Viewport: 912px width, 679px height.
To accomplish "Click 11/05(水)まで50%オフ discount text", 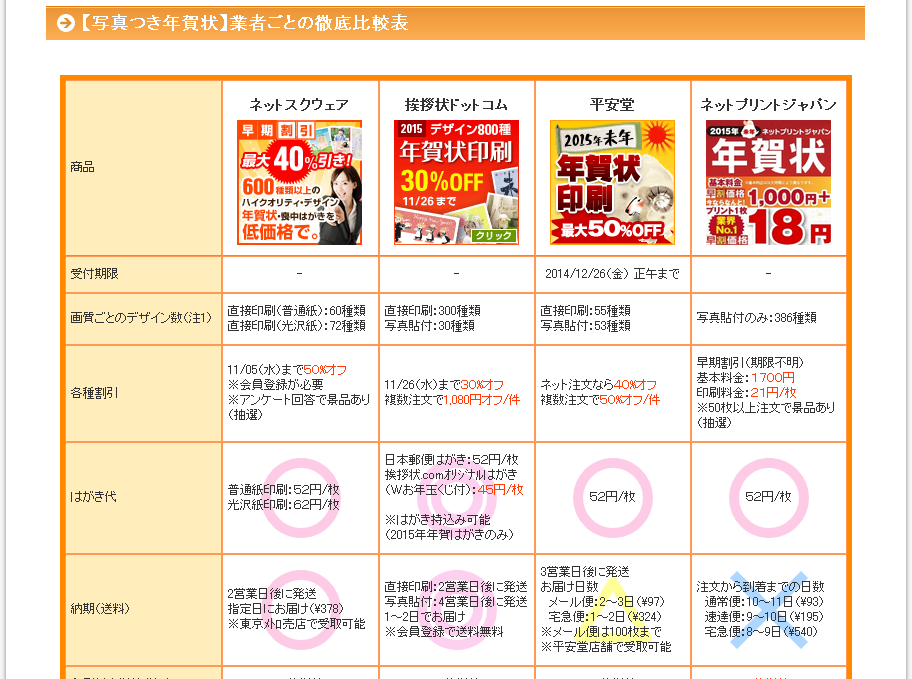I will (x=287, y=369).
